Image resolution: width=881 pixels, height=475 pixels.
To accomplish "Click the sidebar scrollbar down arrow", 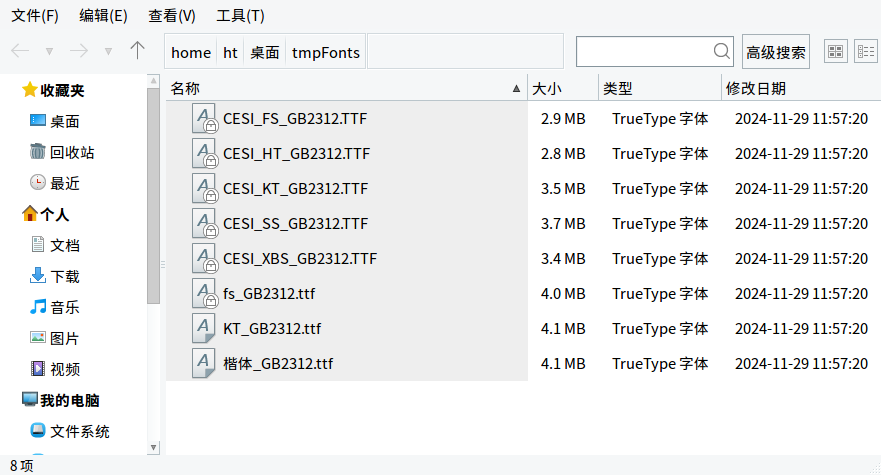I will pyautogui.click(x=153, y=447).
